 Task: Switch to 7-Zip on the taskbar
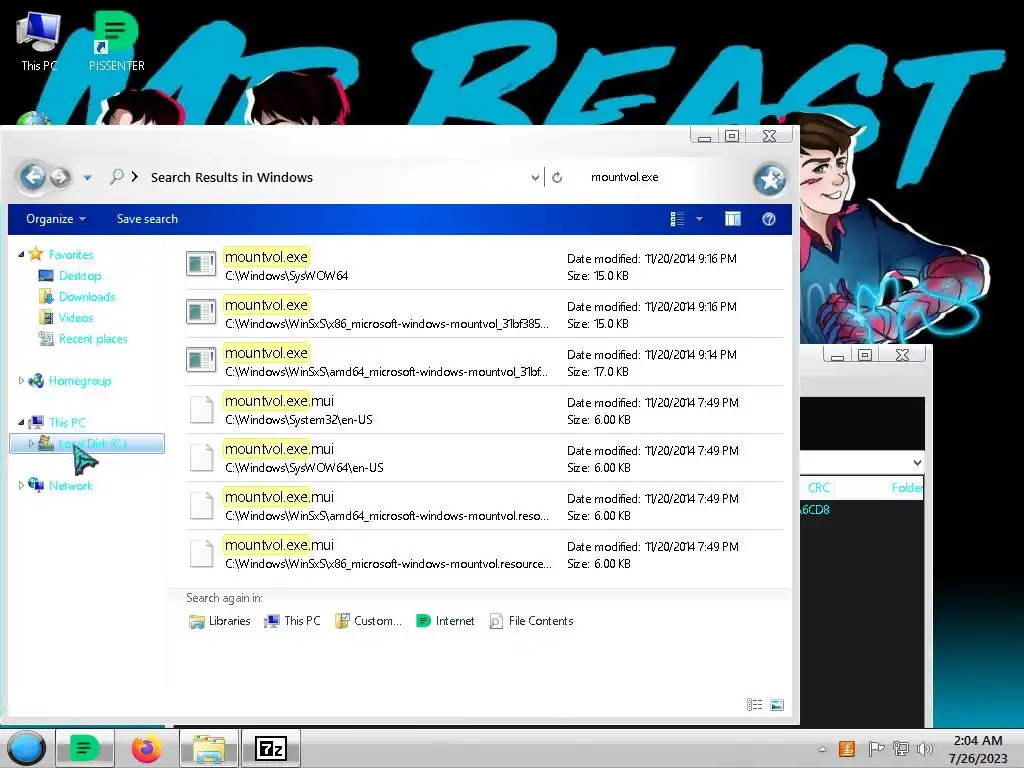(x=271, y=748)
